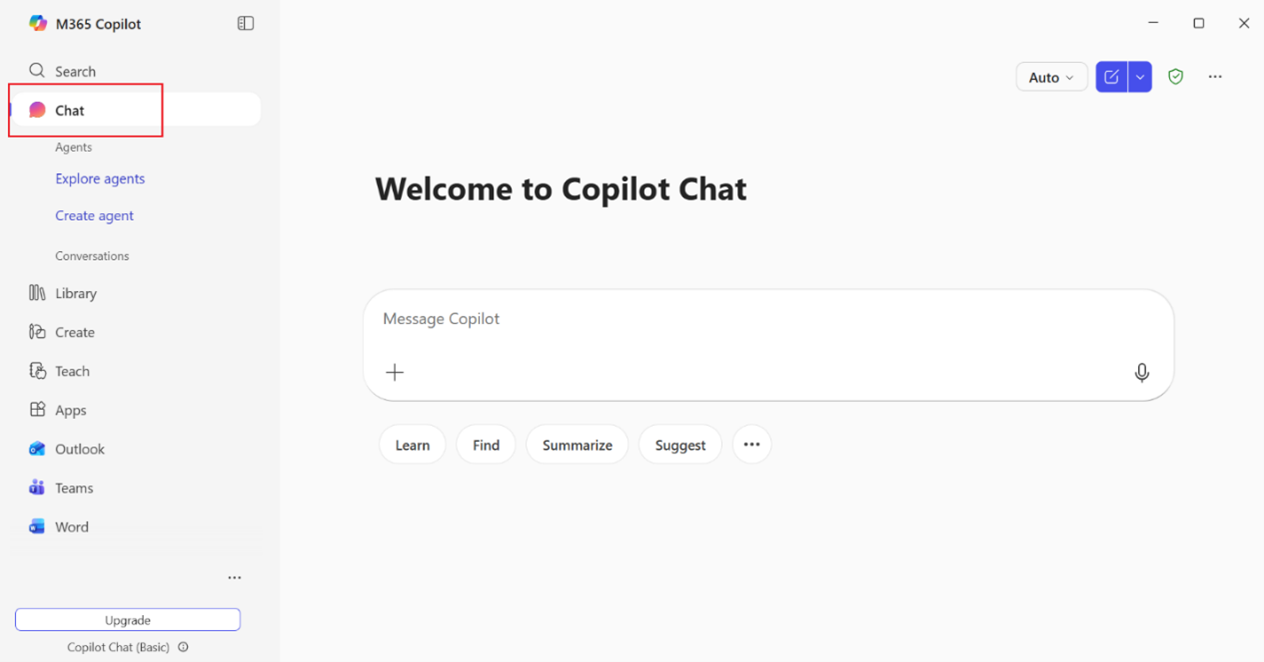Expand the arrow next to new chat button

pyautogui.click(x=1140, y=77)
